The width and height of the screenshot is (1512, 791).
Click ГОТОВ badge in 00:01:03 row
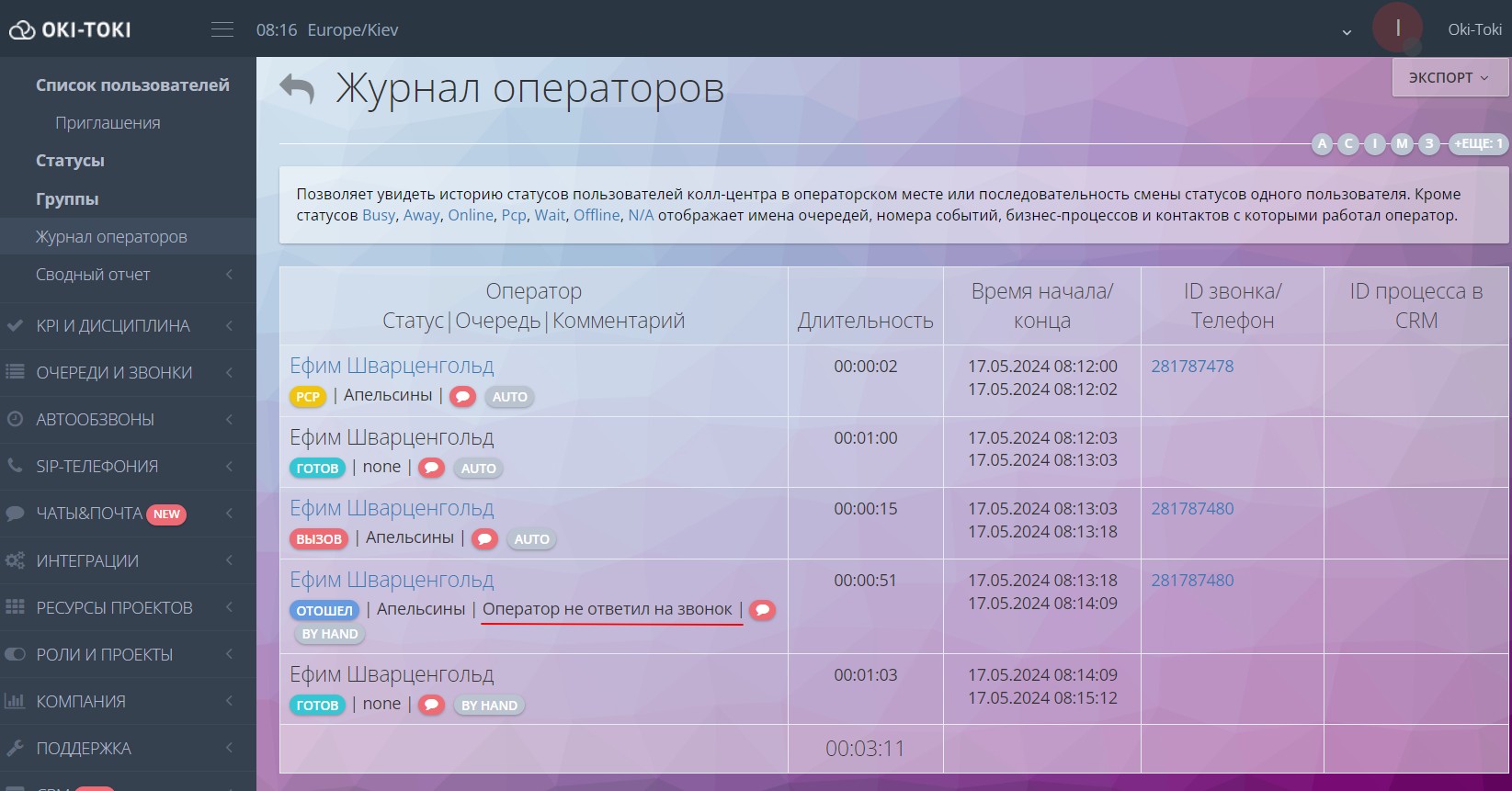tap(317, 705)
